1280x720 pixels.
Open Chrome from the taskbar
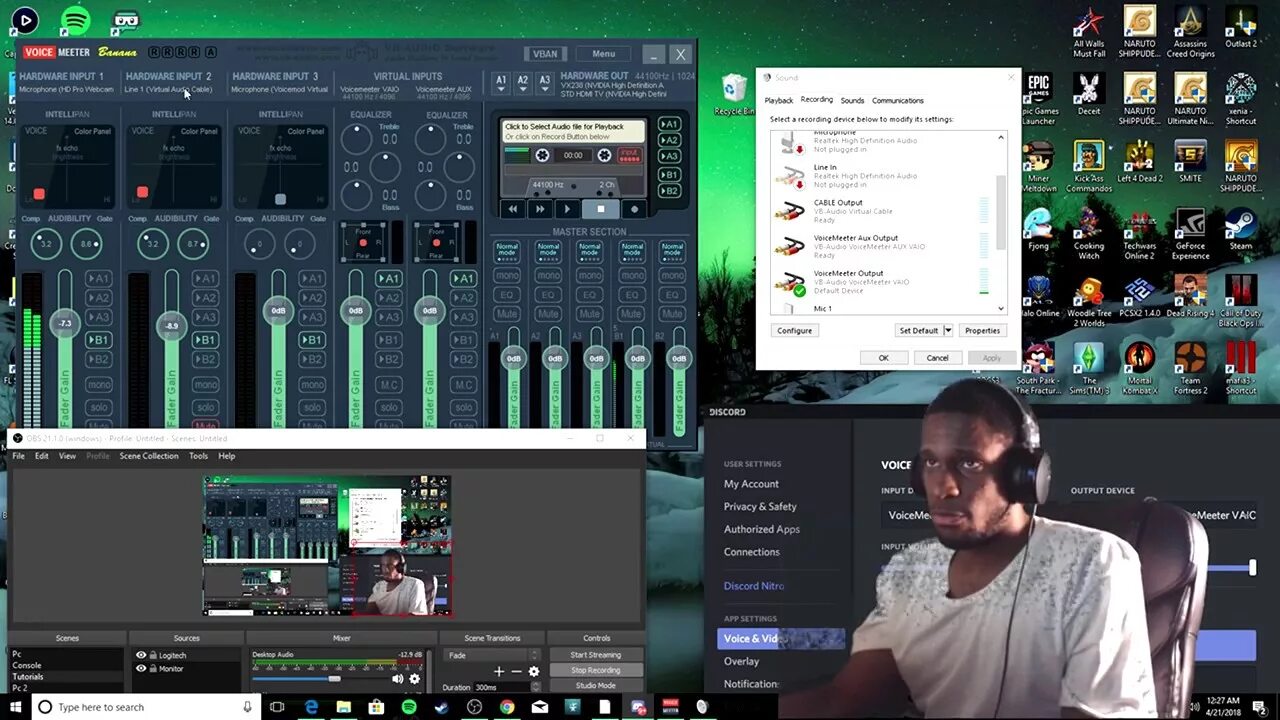(x=507, y=707)
